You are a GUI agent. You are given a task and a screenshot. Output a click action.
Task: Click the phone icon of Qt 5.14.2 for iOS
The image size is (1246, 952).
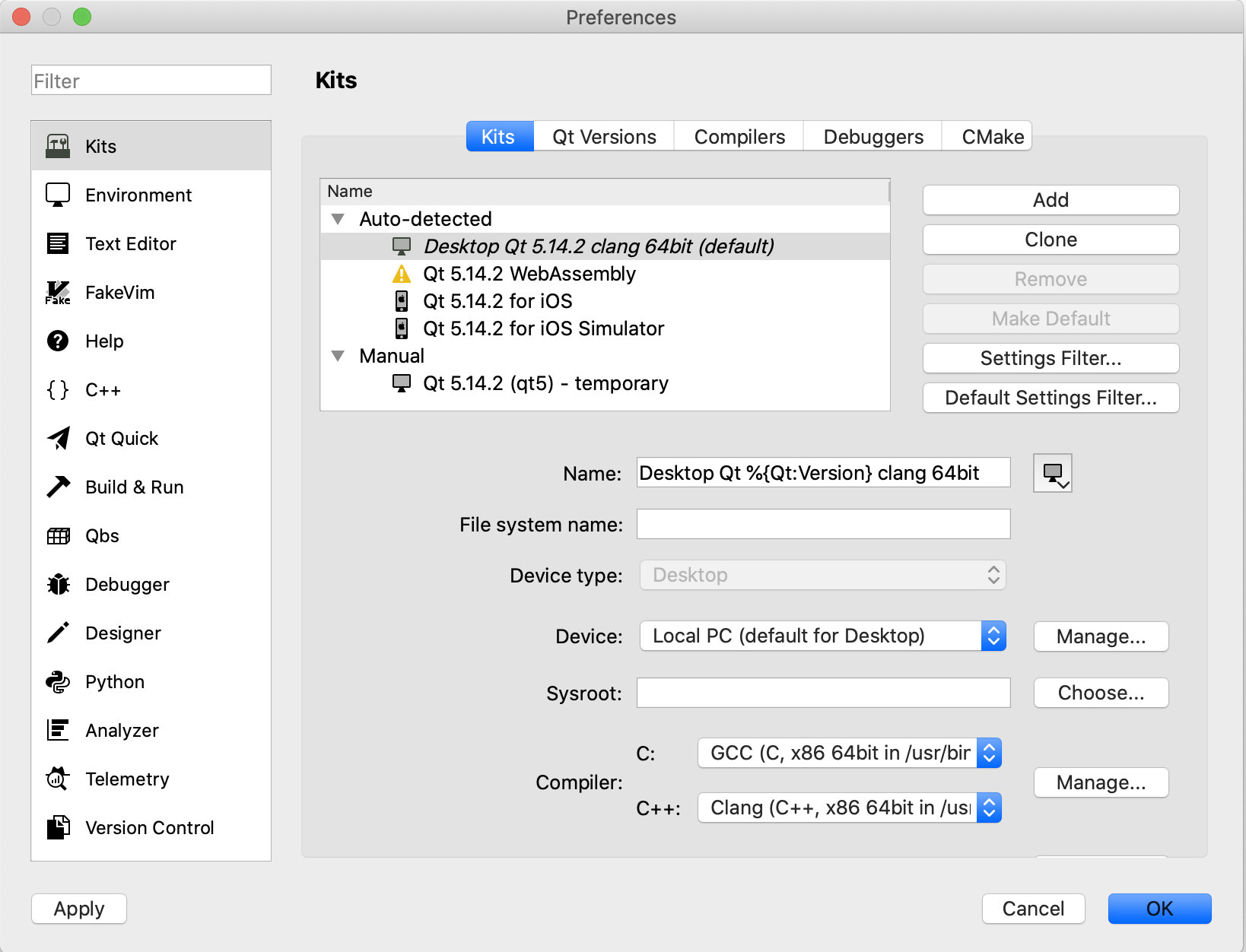[x=401, y=301]
